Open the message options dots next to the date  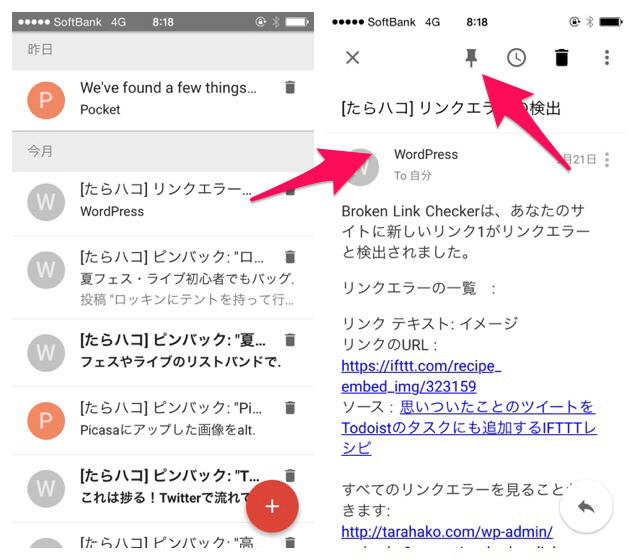coord(607,160)
